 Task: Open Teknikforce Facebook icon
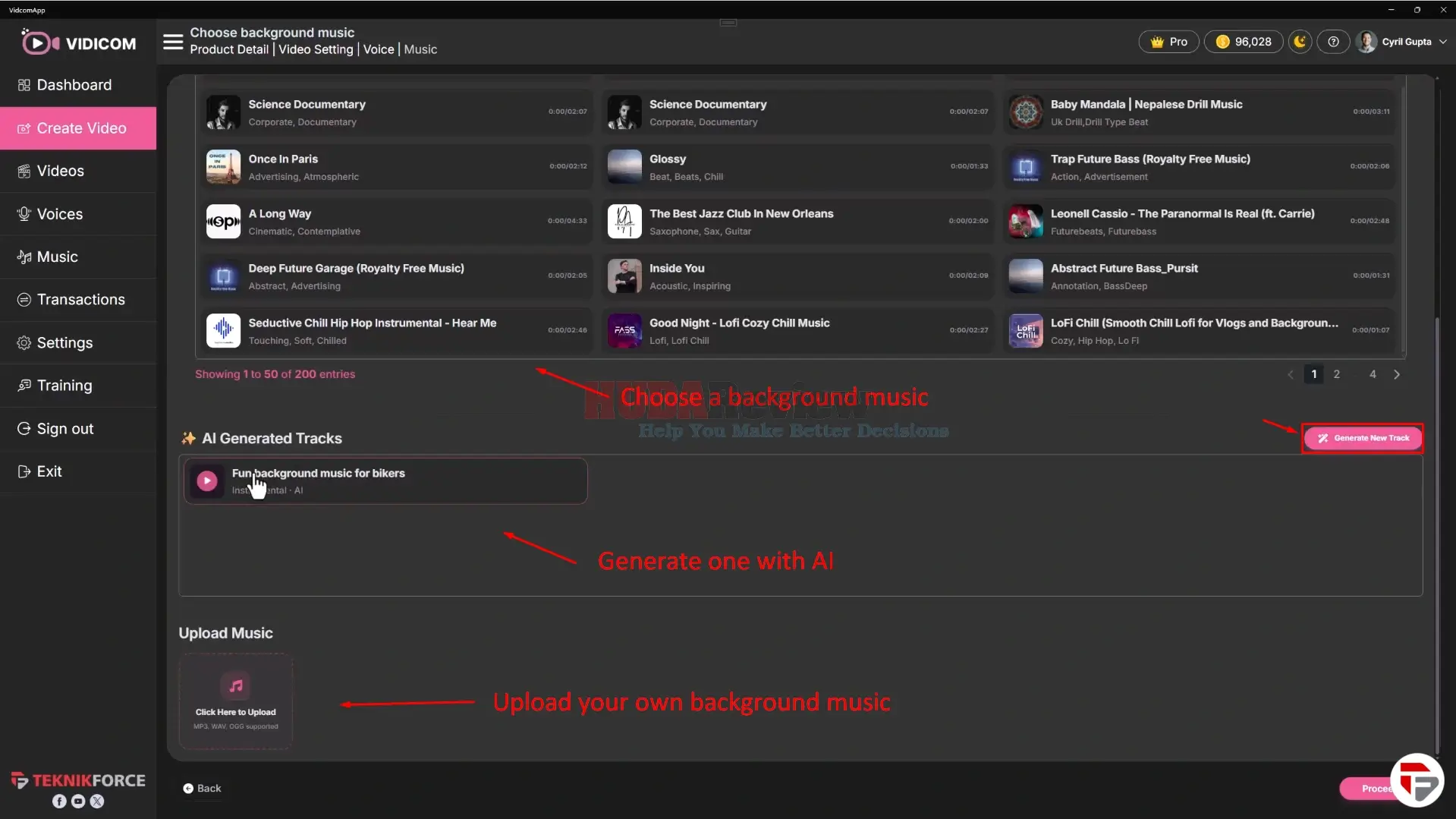(x=59, y=802)
